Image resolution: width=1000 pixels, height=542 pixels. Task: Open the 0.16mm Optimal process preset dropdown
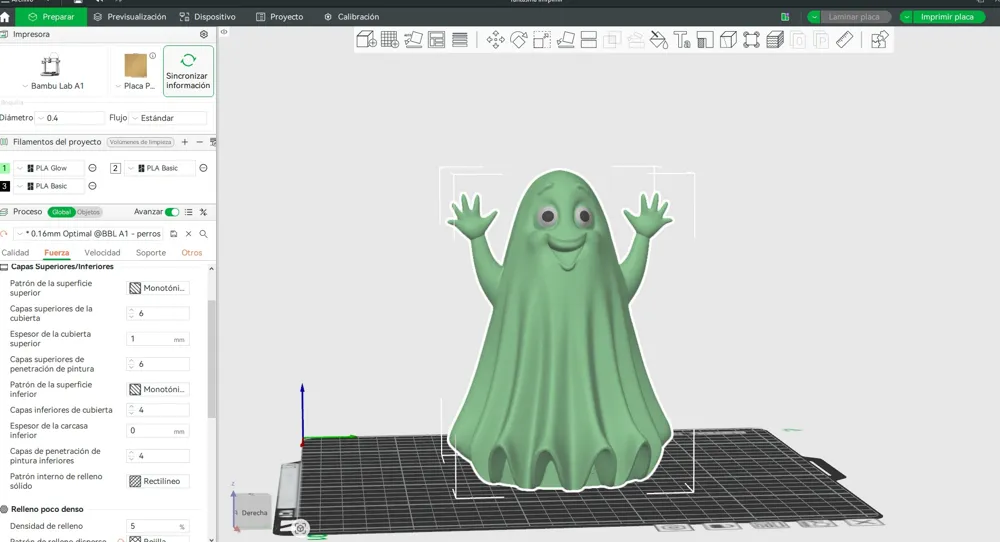pyautogui.click(x=89, y=234)
